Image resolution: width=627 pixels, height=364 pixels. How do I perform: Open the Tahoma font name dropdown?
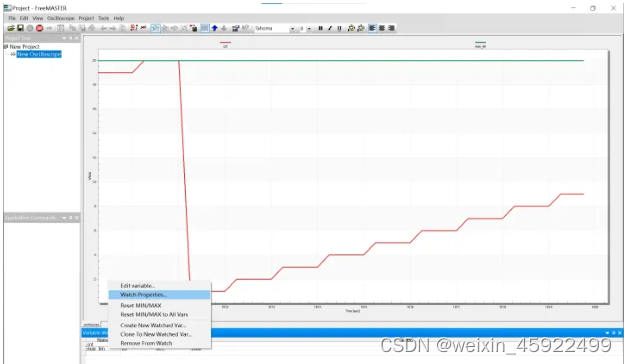point(292,28)
